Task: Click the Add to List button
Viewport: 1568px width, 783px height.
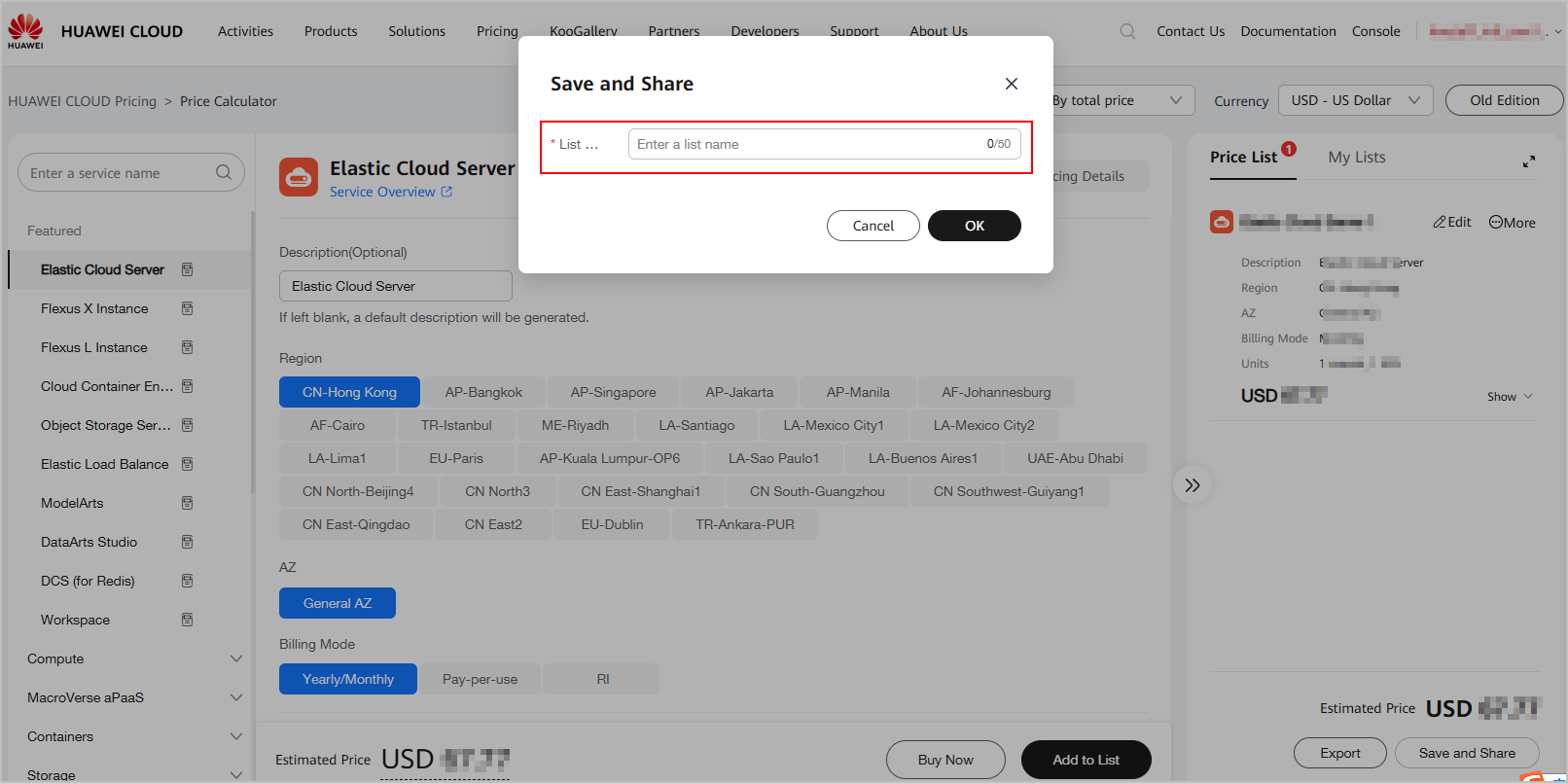Action: (x=1087, y=760)
